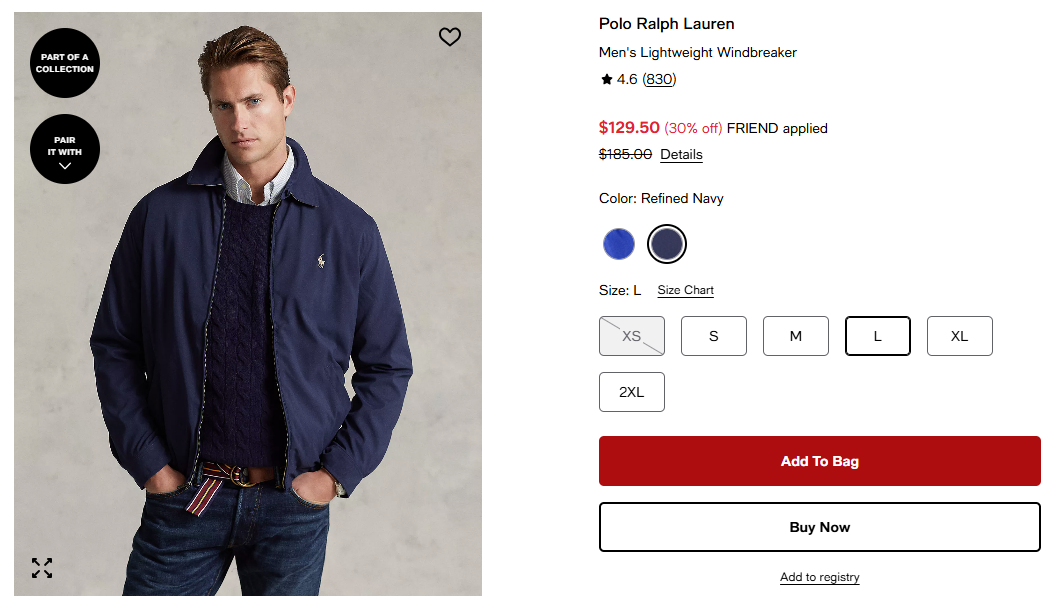The width and height of the screenshot is (1054, 616).
Task: Click the star rating icon
Action: point(606,79)
